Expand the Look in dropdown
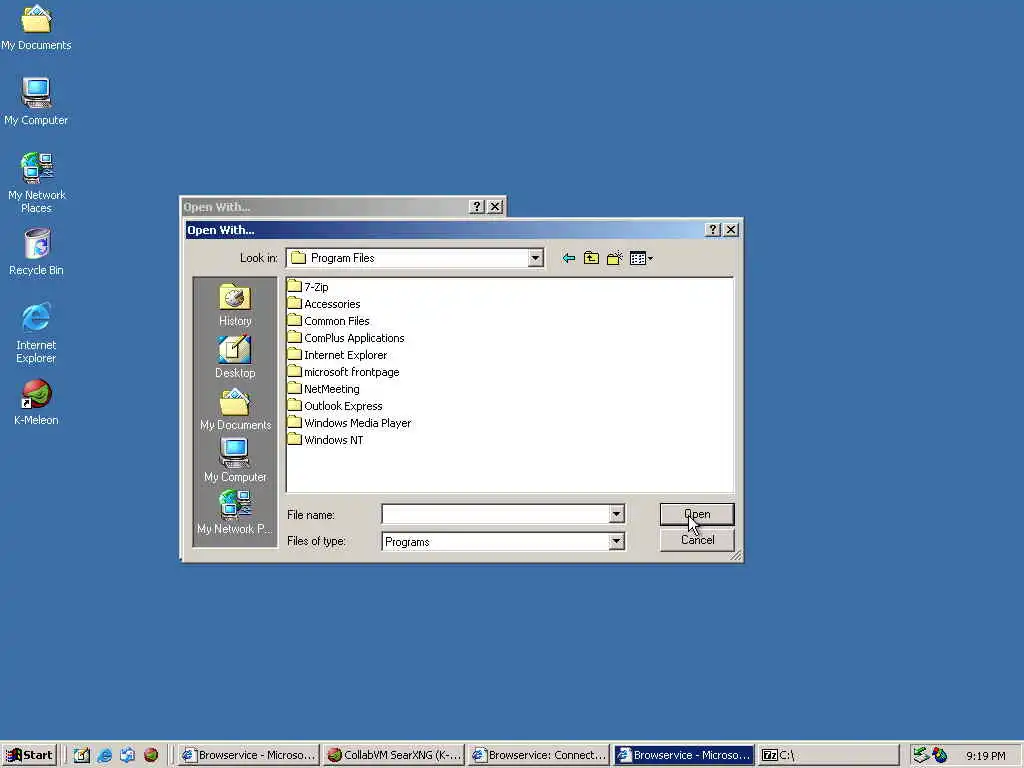Screen dimensions: 1024x768 [x=536, y=258]
